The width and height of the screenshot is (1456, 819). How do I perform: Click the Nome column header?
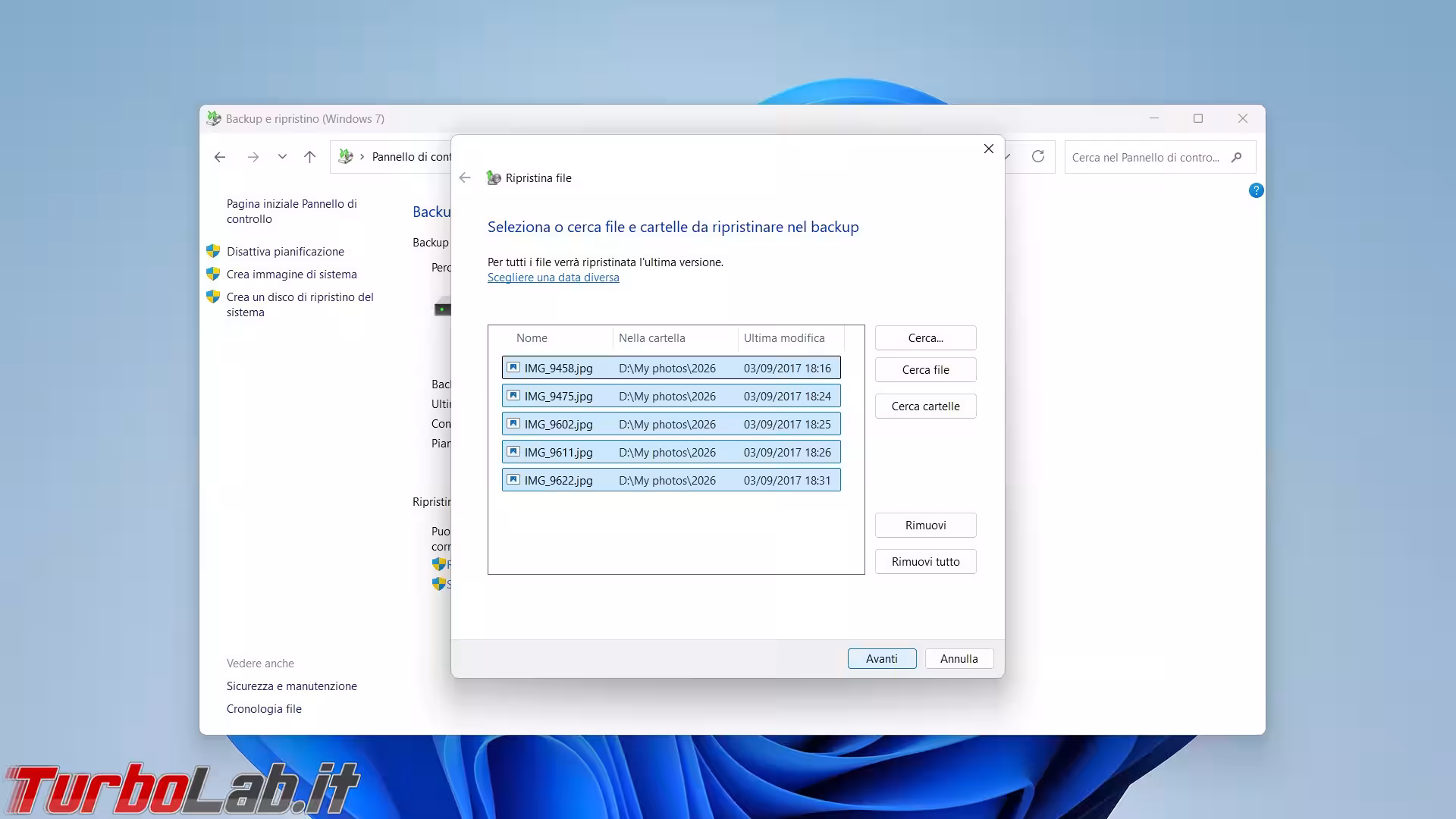532,338
